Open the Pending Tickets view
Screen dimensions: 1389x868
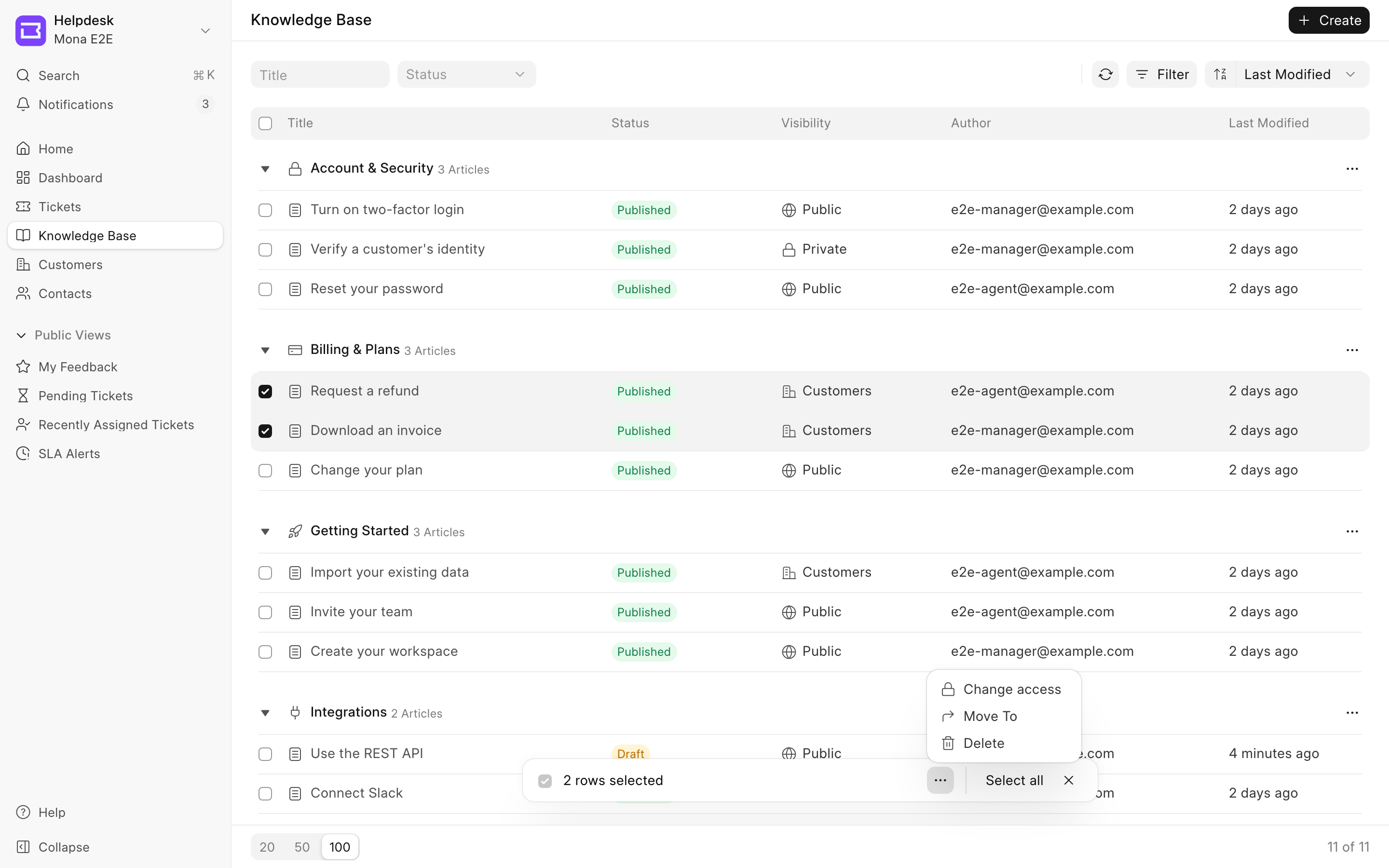[x=115, y=395]
